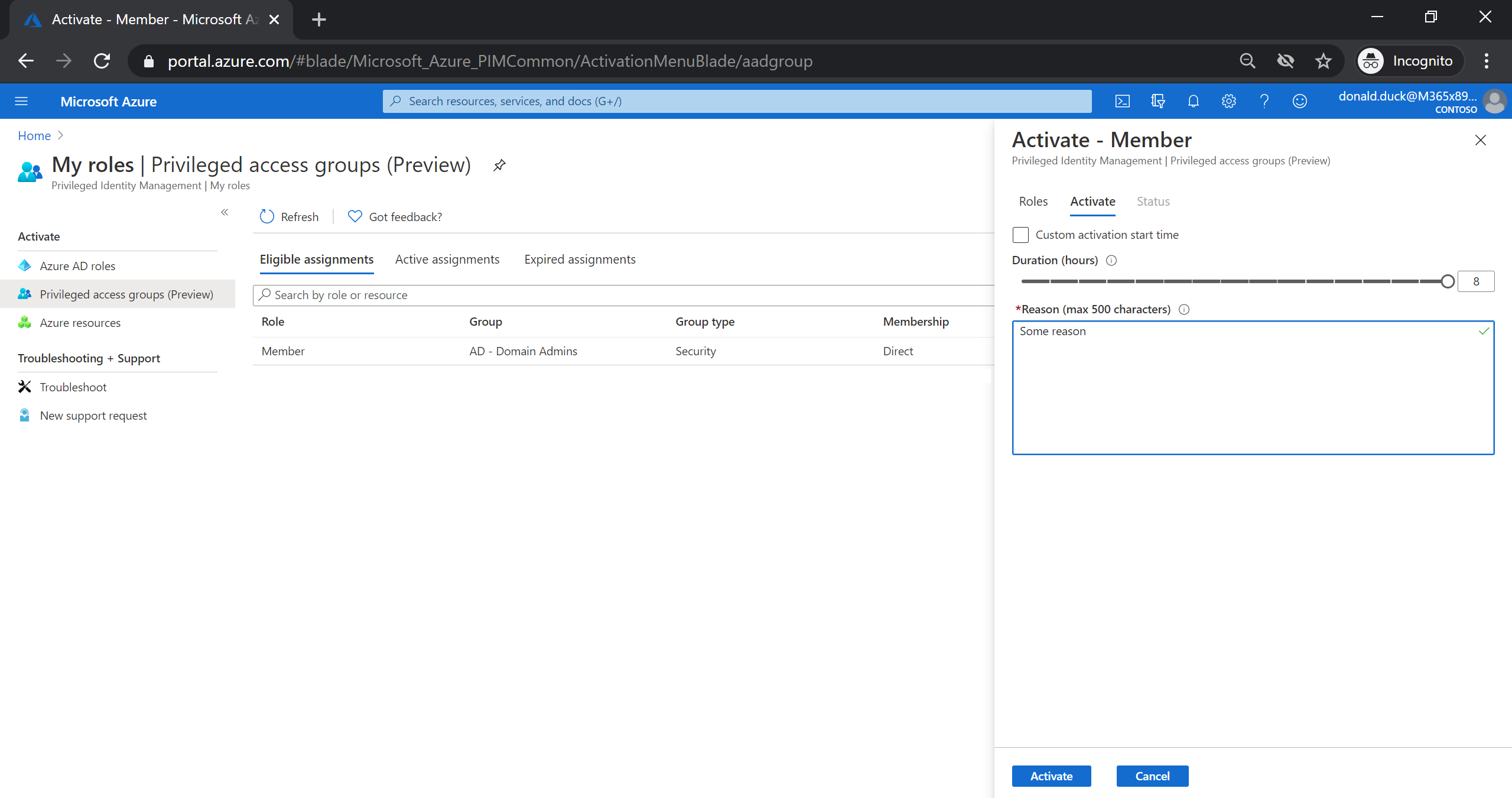1512x798 pixels.
Task: Click the Refresh icon
Action: [267, 216]
